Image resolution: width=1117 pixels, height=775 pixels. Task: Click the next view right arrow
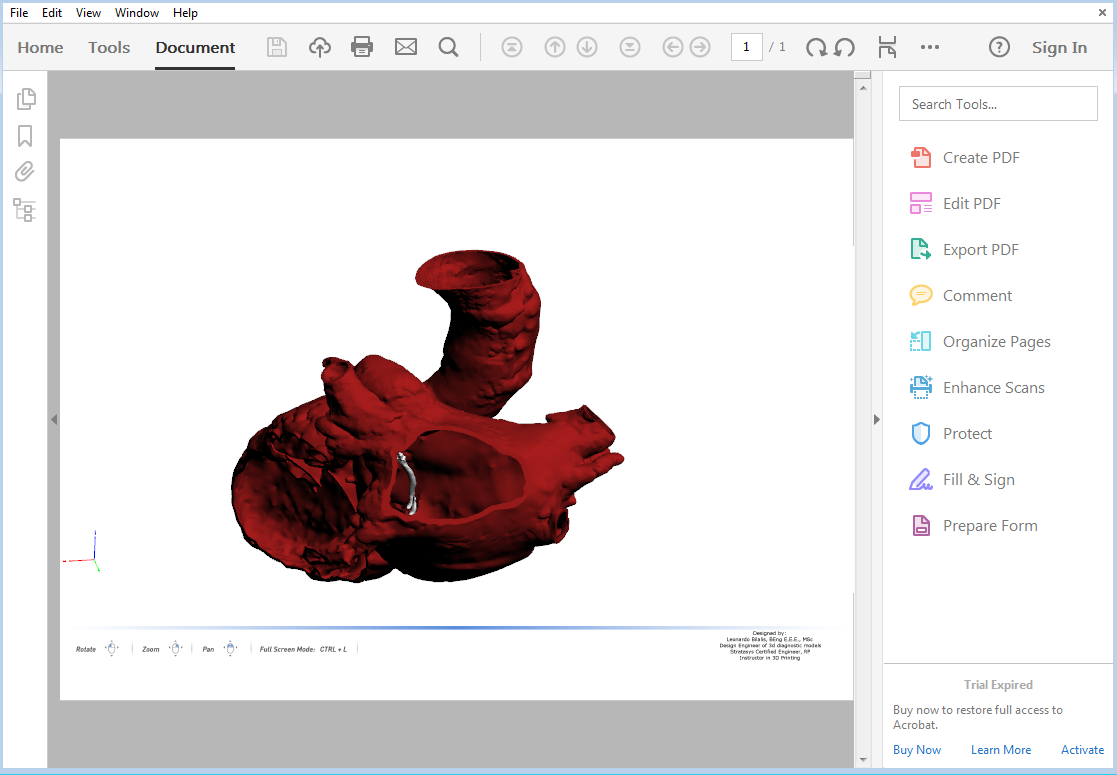coord(700,47)
